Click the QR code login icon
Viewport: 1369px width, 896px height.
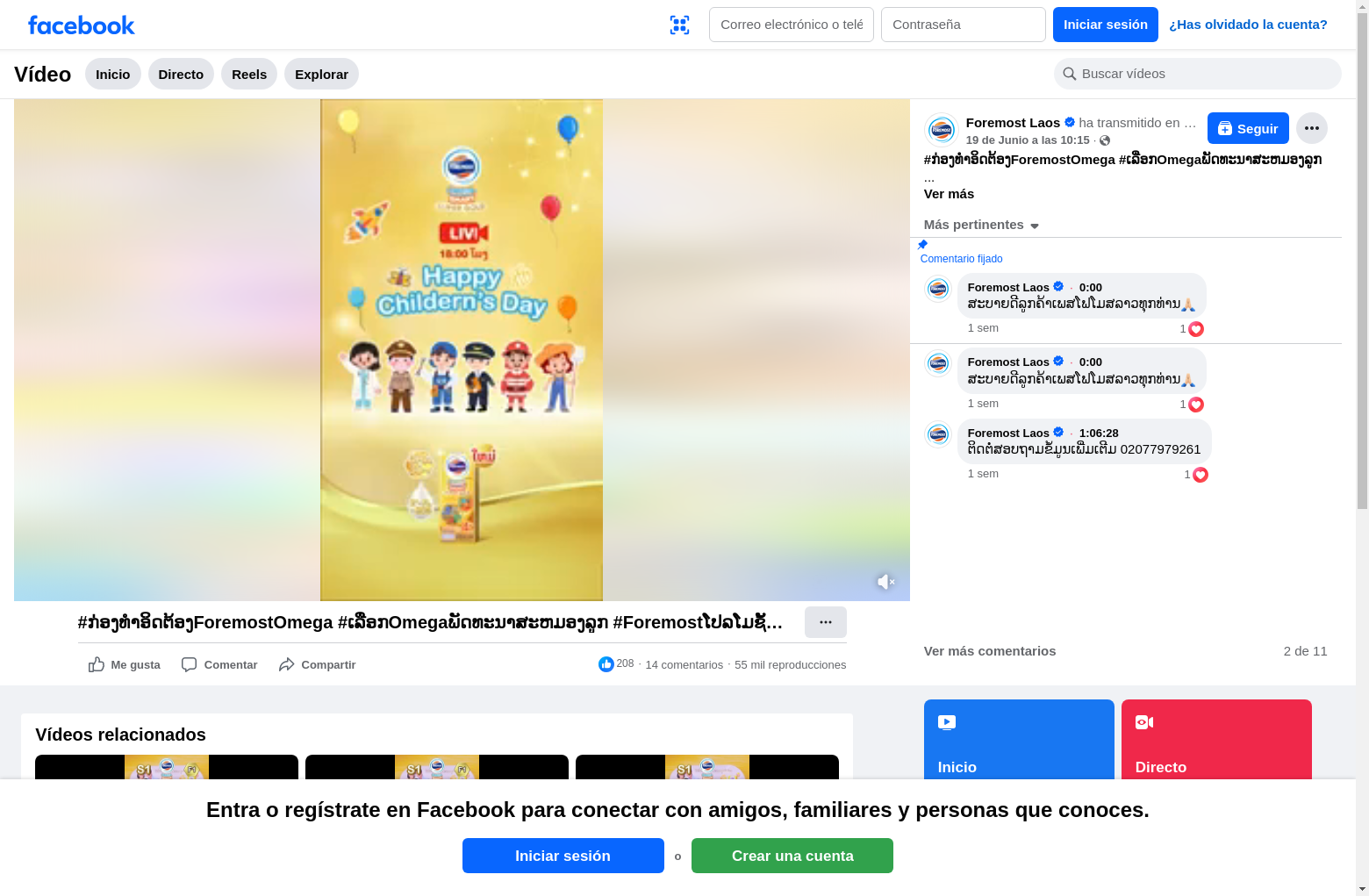click(679, 25)
